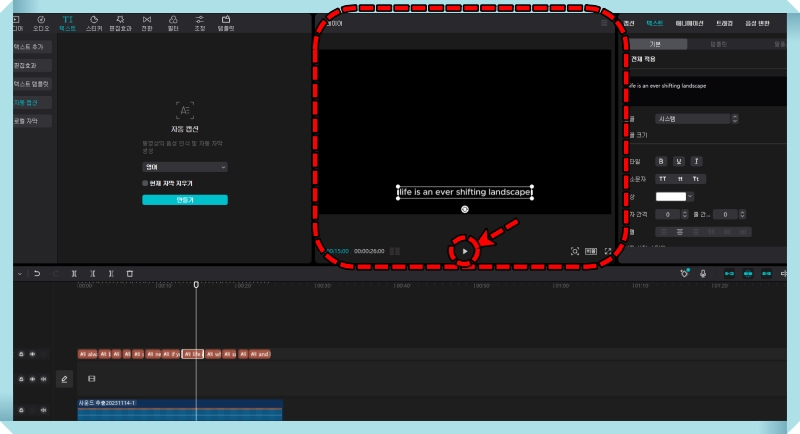
Task: Click the caption text edit field in the inspector
Action: (x=707, y=91)
